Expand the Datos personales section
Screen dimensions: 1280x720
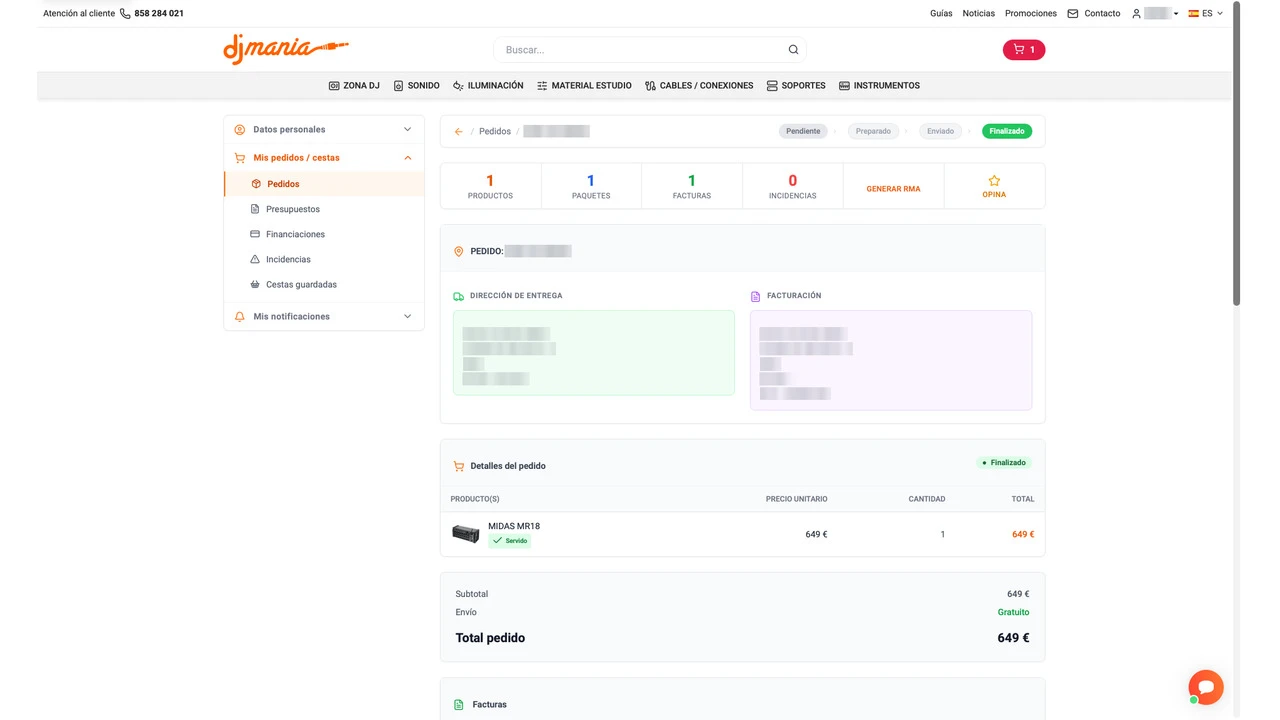coord(323,129)
